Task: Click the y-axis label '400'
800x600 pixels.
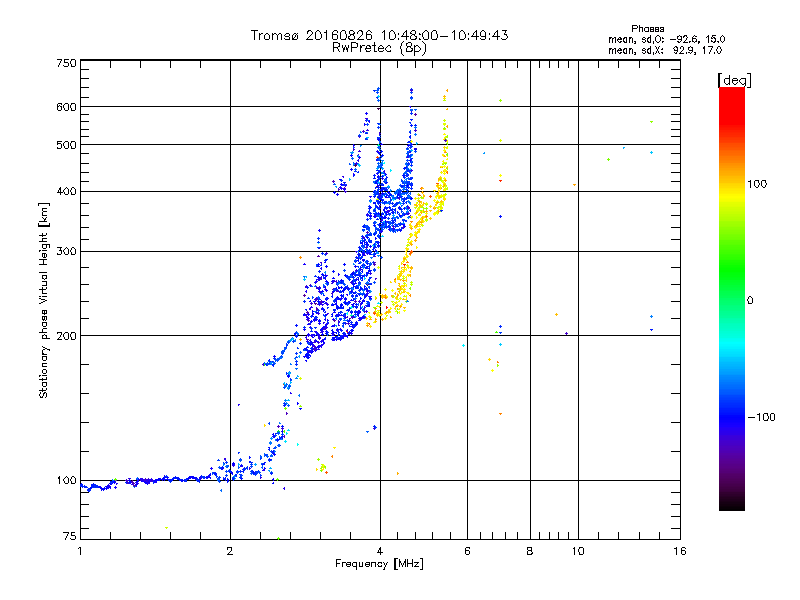Action: click(66, 192)
